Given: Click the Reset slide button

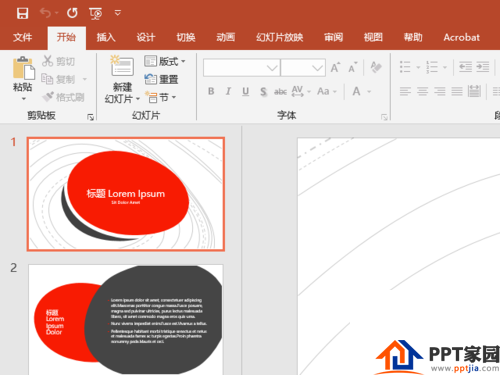Looking at the screenshot, I should (x=162, y=79).
